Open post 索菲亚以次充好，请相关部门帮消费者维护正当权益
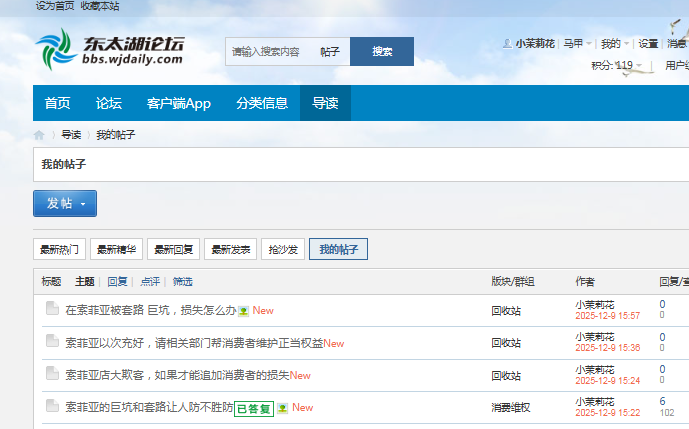This screenshot has width=689, height=429. point(194,343)
